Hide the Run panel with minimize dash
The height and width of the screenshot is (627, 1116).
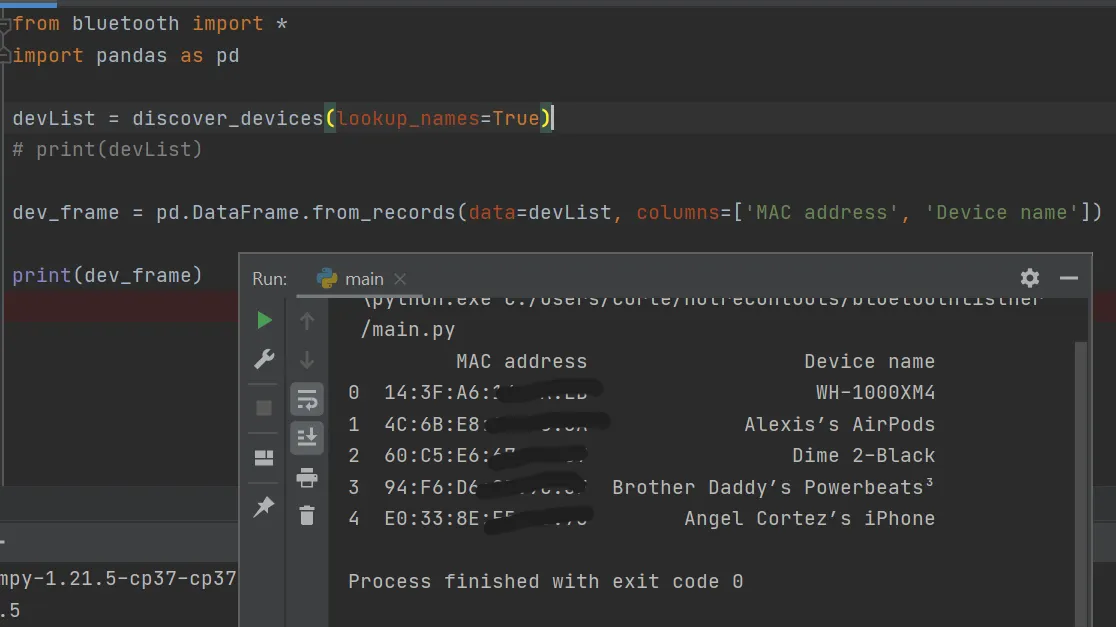[1068, 278]
